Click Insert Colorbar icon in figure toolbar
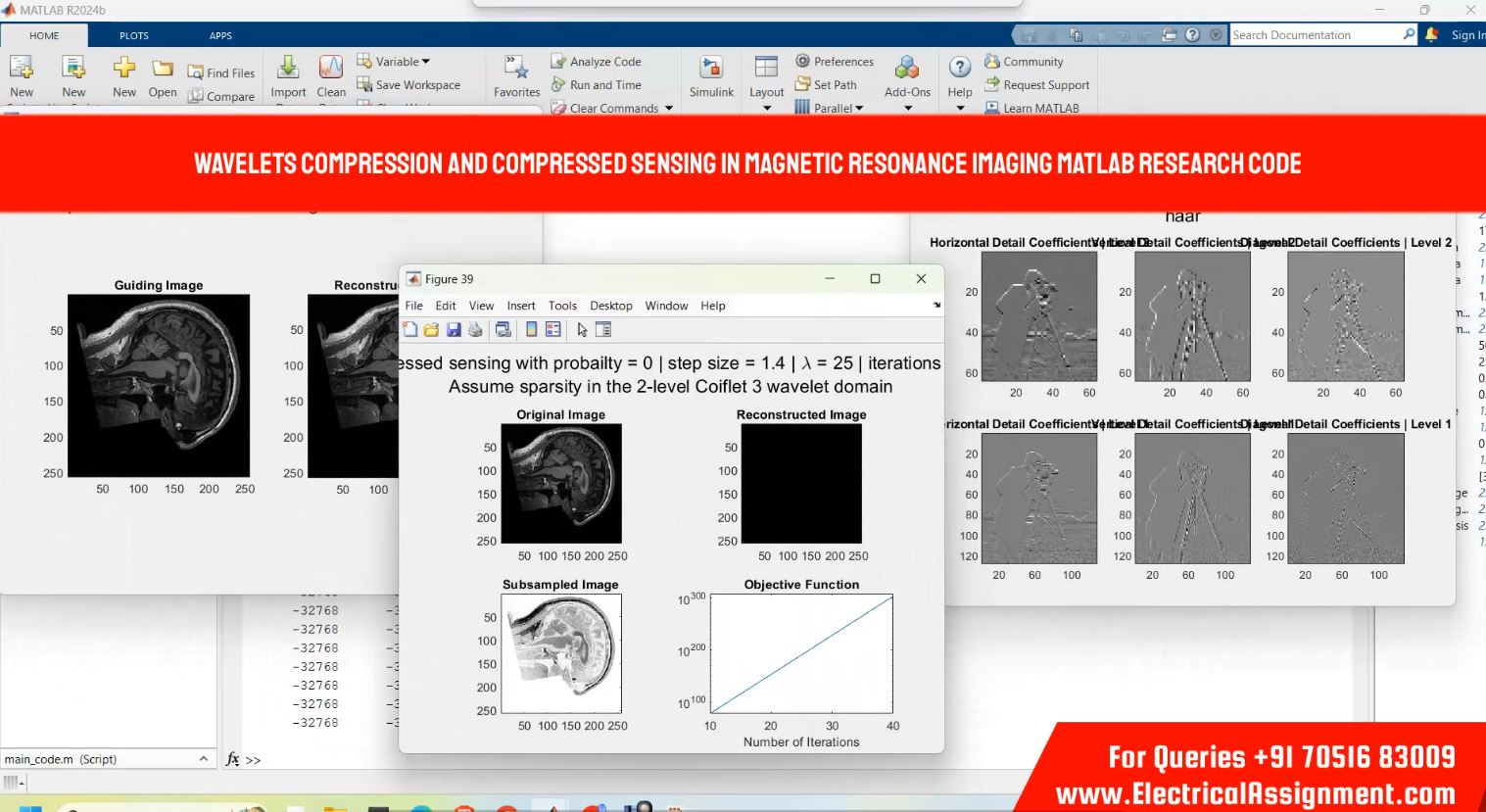The height and width of the screenshot is (812, 1486). (x=532, y=330)
